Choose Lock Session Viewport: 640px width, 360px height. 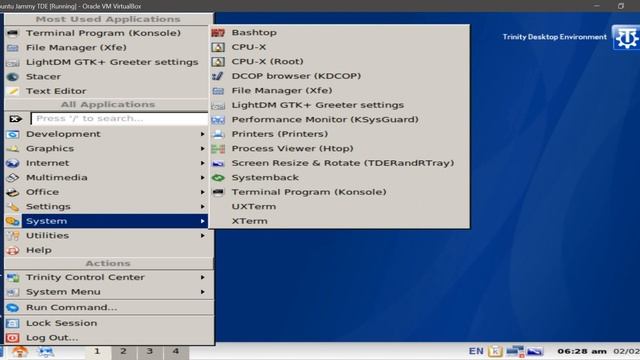coord(108,323)
